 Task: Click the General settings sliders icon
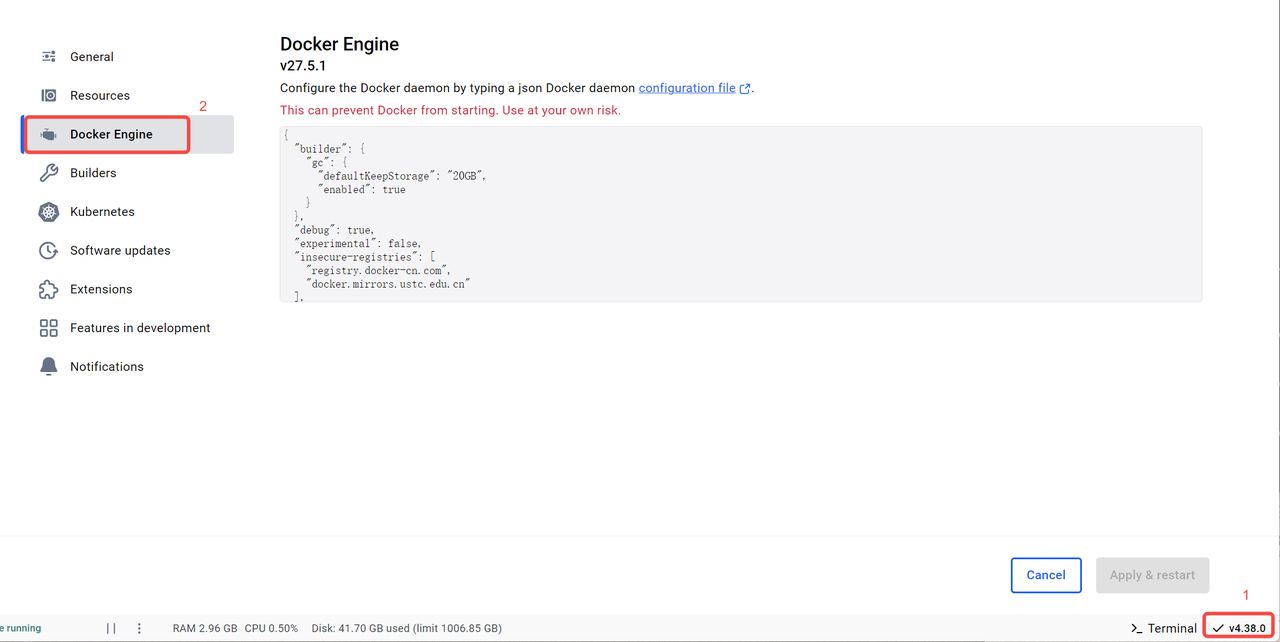tap(48, 57)
